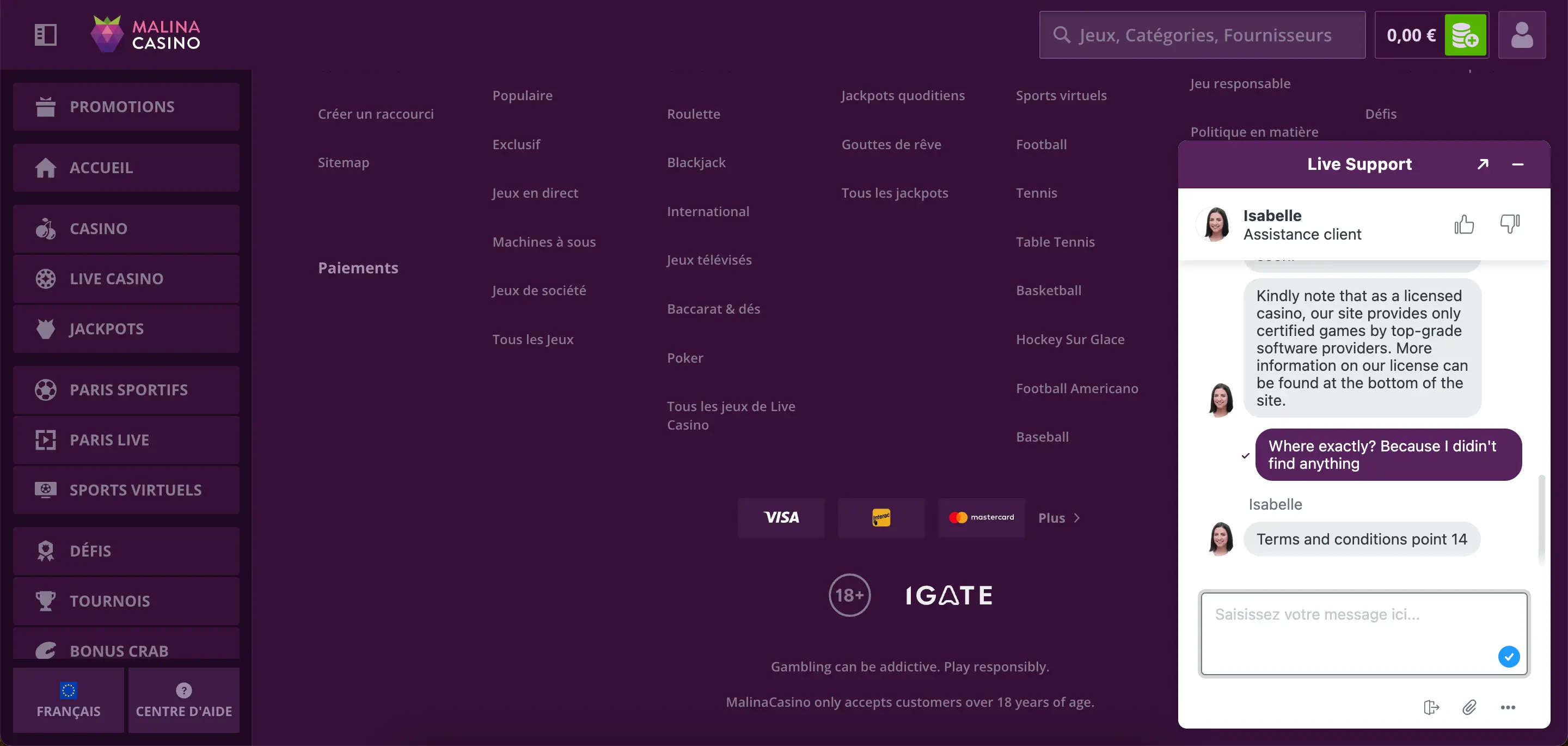Screen dimensions: 1568x746
Task: Open the Hockey Sur Glace link
Action: [1070, 339]
